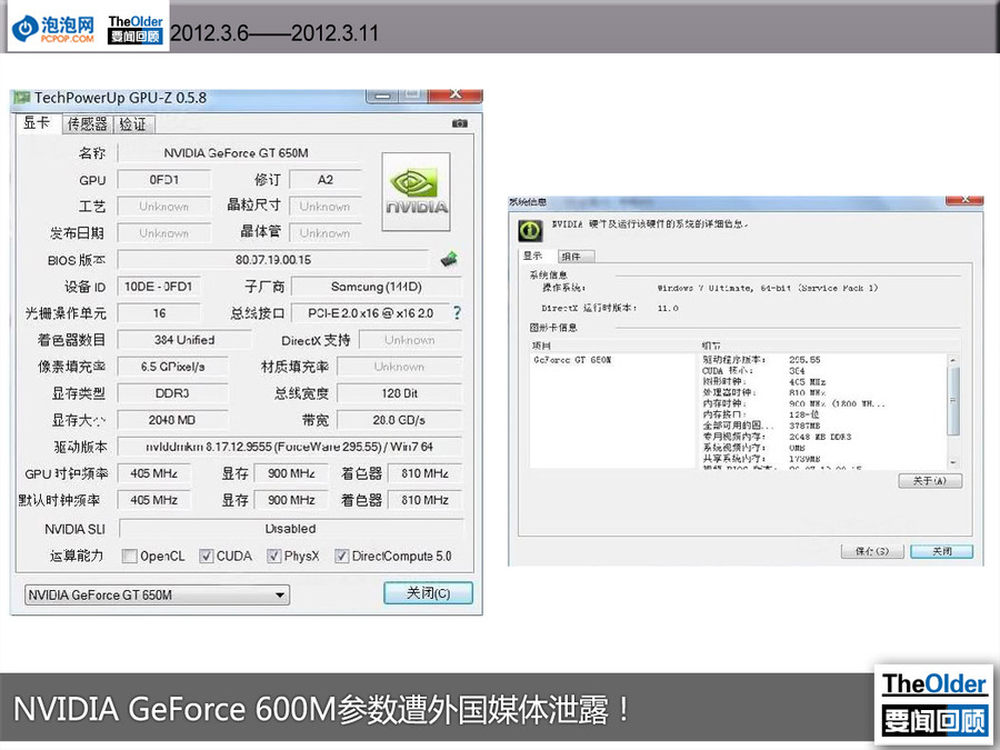Viewport: 1000px width, 750px height.
Task: Click the BIOS 版本 field 80.07.19.00.15
Action: pyautogui.click(x=273, y=260)
